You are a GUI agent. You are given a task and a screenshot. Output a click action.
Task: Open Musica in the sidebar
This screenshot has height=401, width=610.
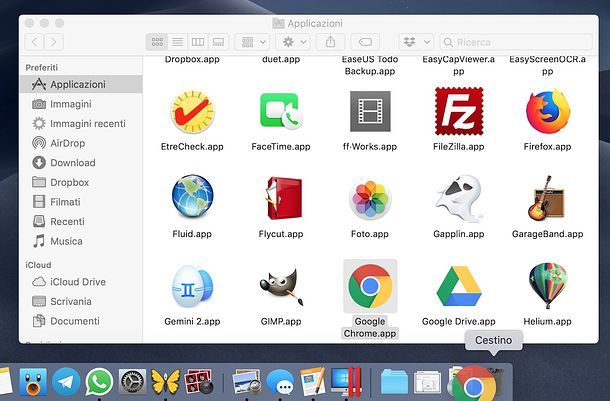(x=81, y=241)
